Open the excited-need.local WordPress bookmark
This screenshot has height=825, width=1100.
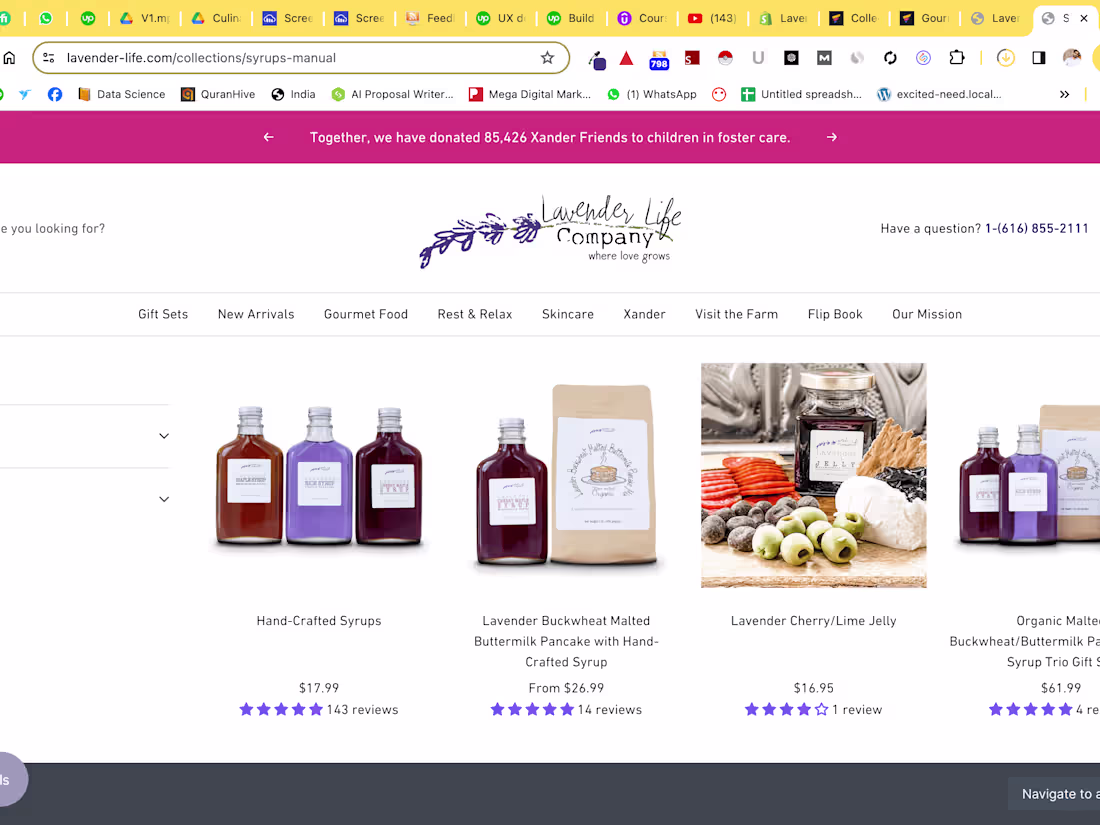pos(938,94)
